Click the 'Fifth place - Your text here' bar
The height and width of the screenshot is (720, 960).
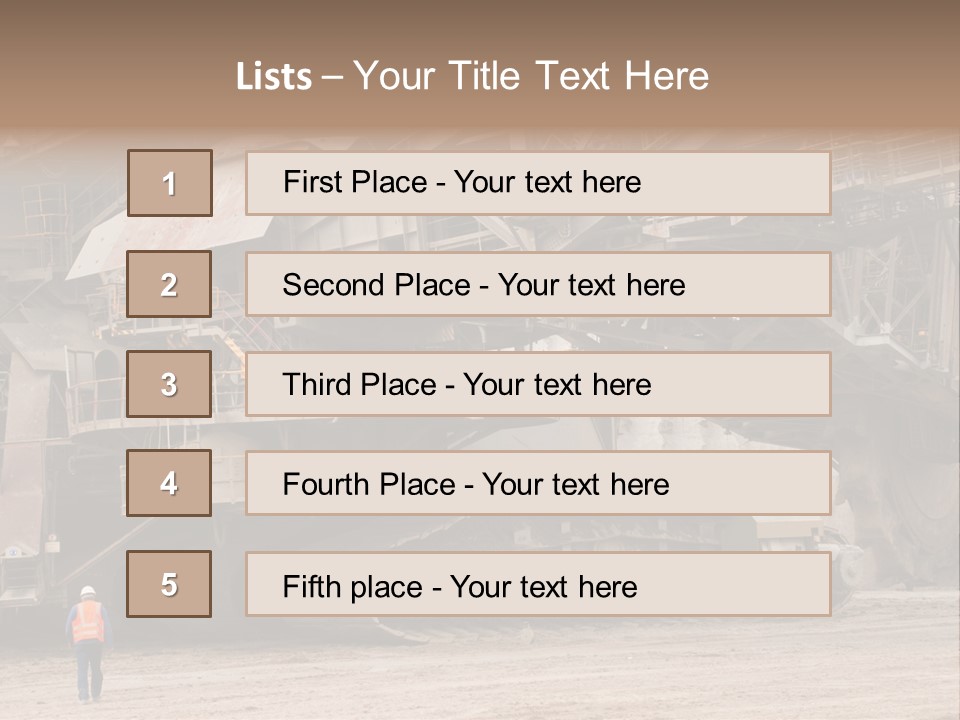(538, 584)
